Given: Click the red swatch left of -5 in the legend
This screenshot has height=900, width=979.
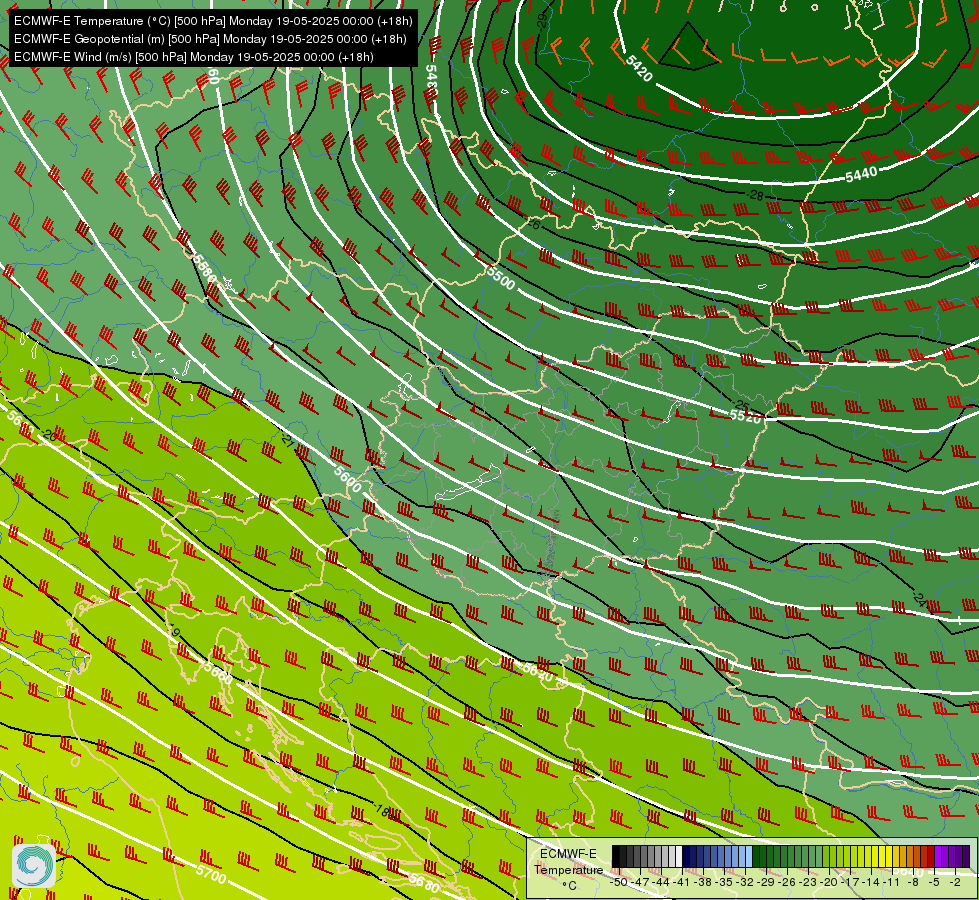Looking at the screenshot, I should point(932,856).
